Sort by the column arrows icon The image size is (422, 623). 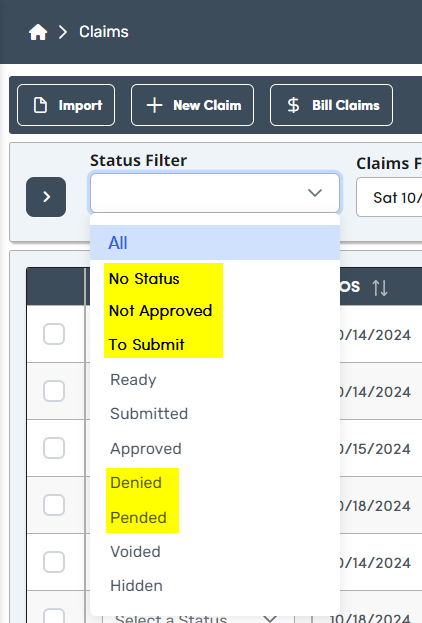pos(379,287)
